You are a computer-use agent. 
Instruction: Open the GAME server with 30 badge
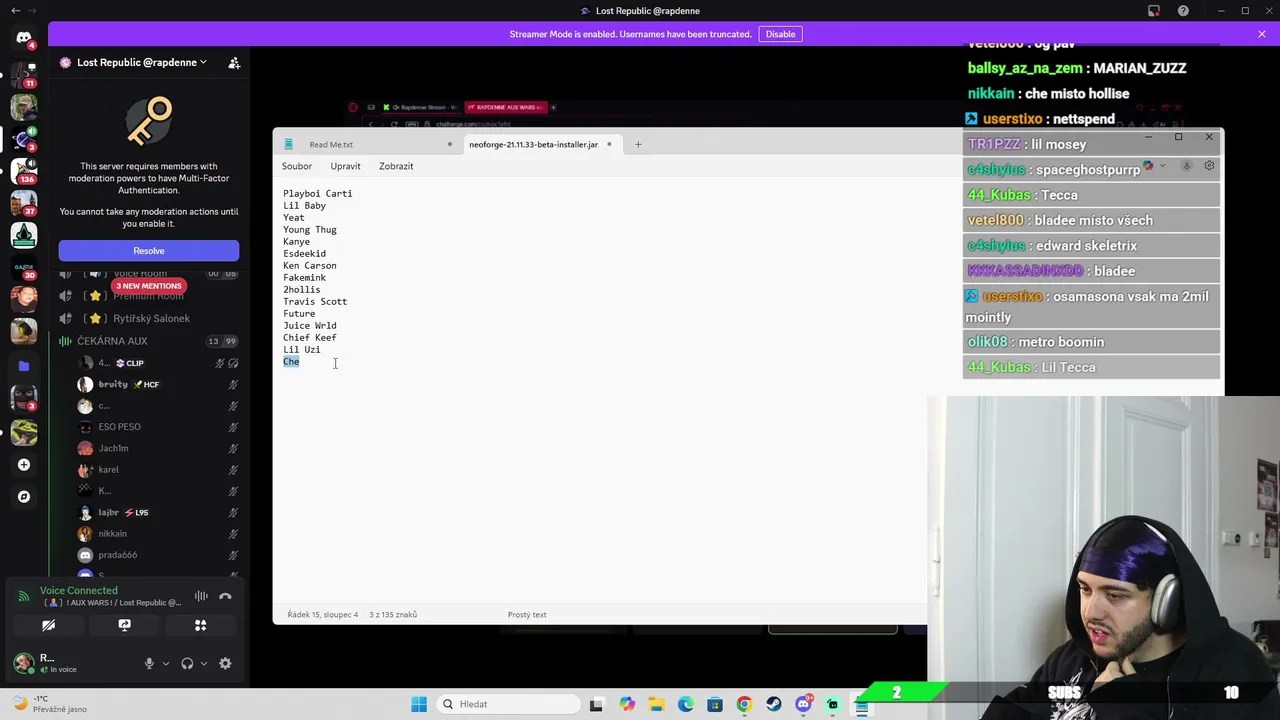click(x=24, y=268)
